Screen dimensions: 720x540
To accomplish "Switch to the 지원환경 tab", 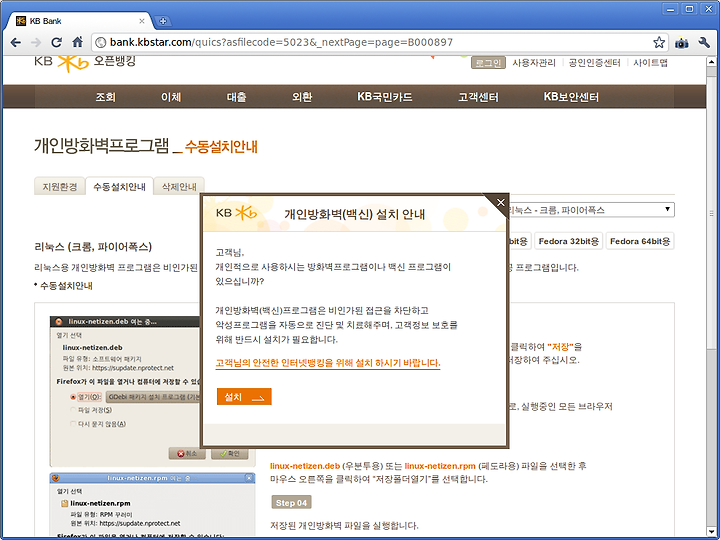I will (x=60, y=186).
